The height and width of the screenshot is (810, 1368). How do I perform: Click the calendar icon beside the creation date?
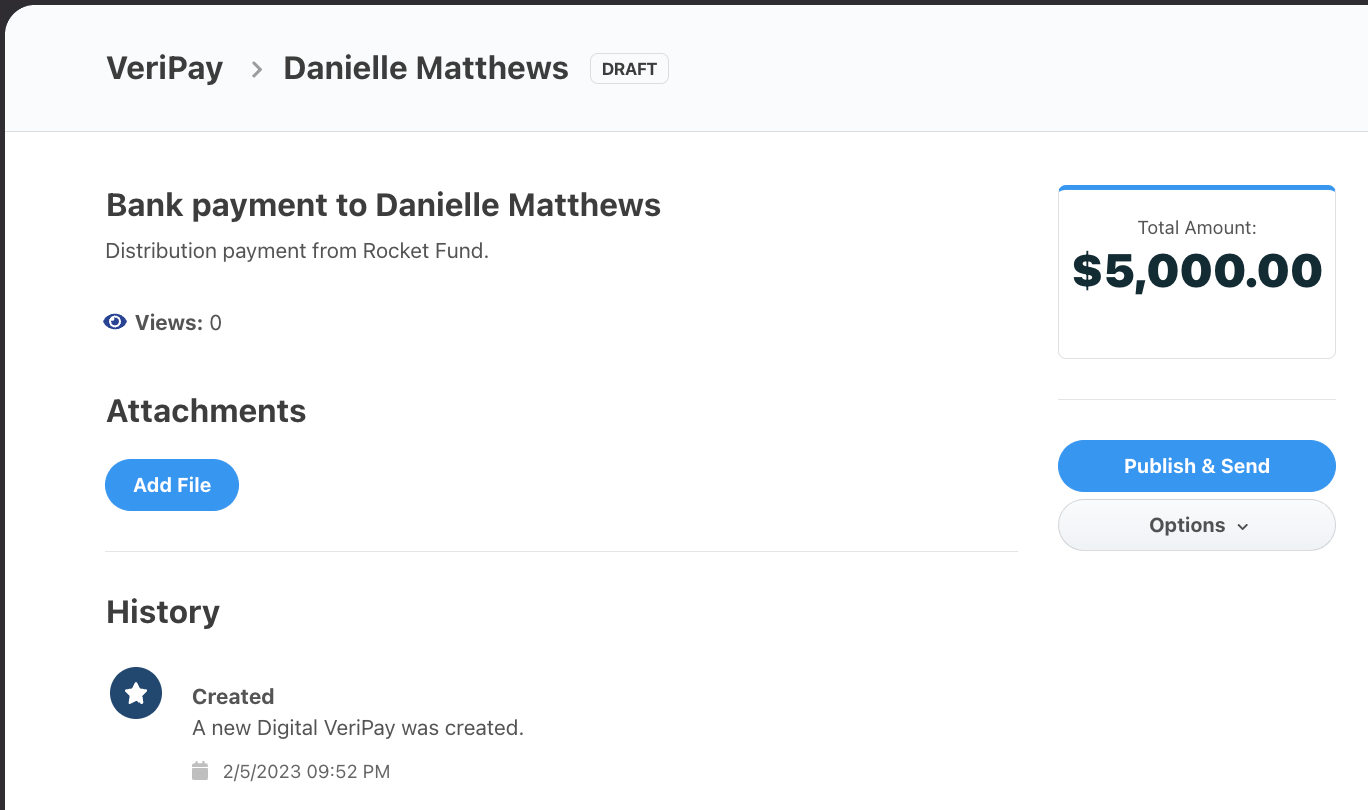click(199, 770)
